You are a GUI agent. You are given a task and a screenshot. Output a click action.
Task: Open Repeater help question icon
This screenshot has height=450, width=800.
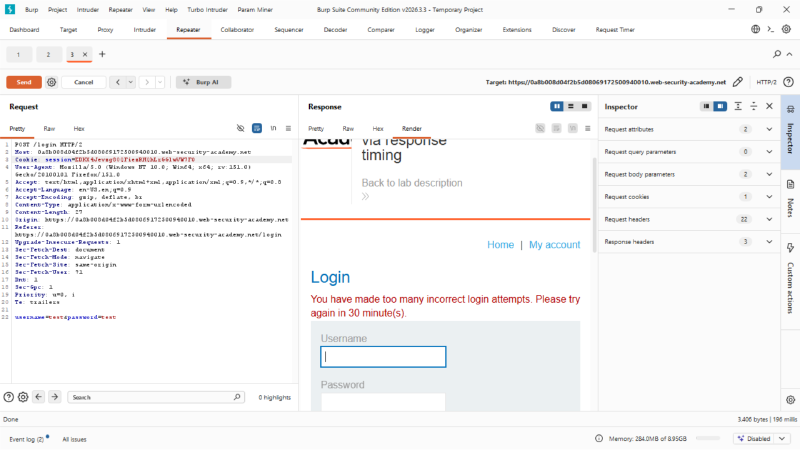[x=788, y=82]
